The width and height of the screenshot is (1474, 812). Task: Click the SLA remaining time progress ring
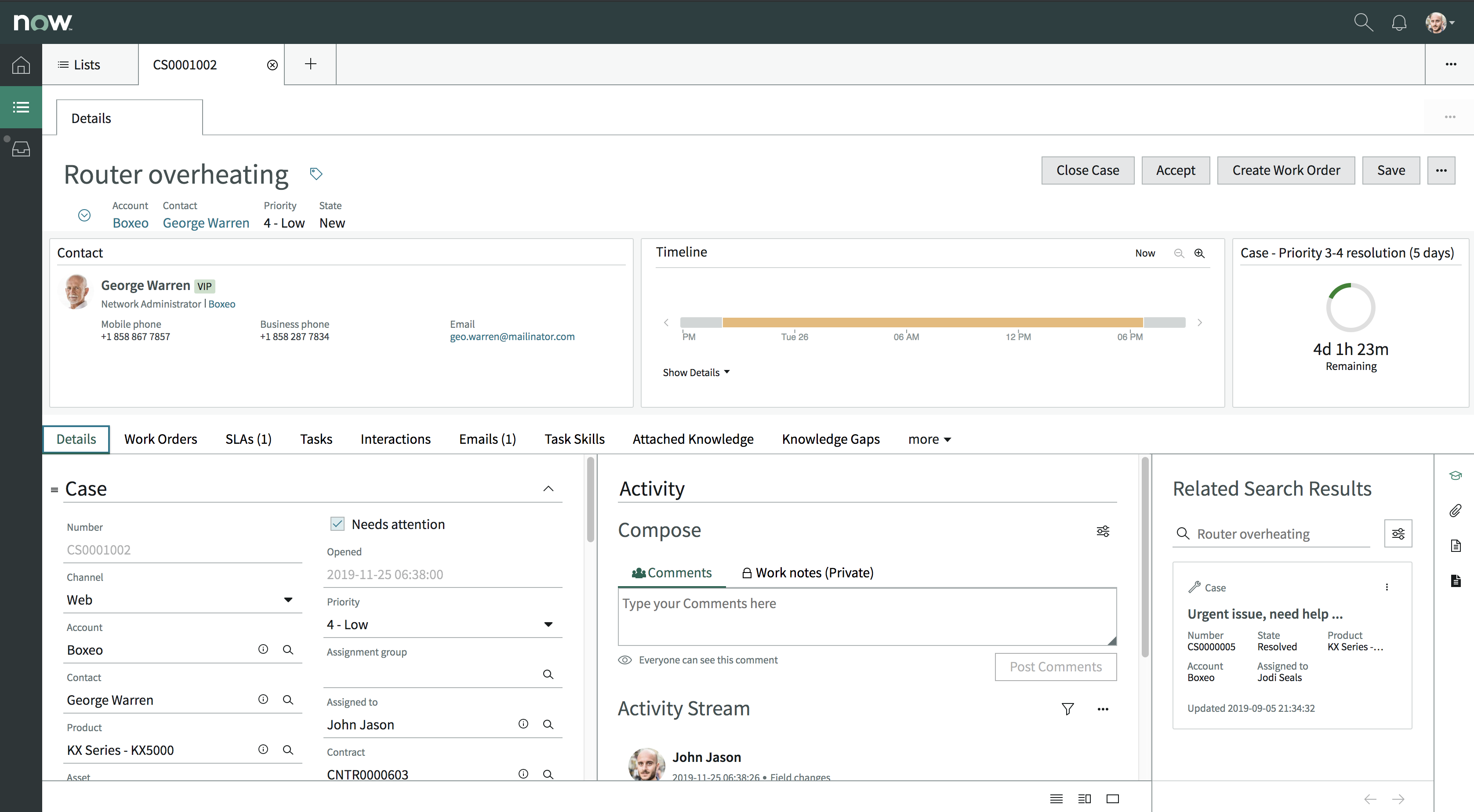click(1351, 307)
